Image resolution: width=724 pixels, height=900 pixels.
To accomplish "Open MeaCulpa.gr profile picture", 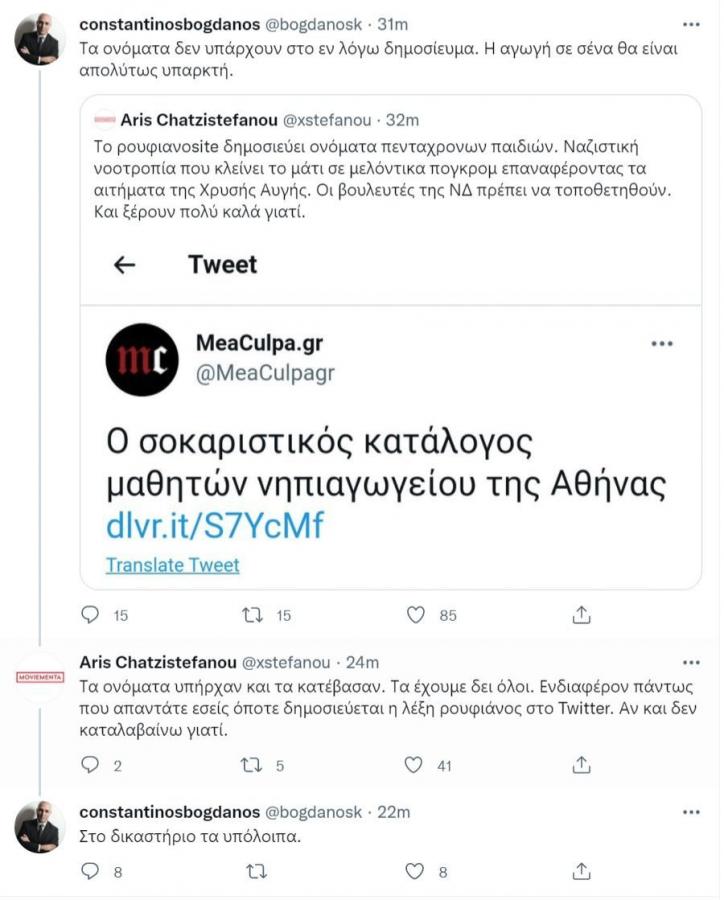I will pyautogui.click(x=142, y=359).
